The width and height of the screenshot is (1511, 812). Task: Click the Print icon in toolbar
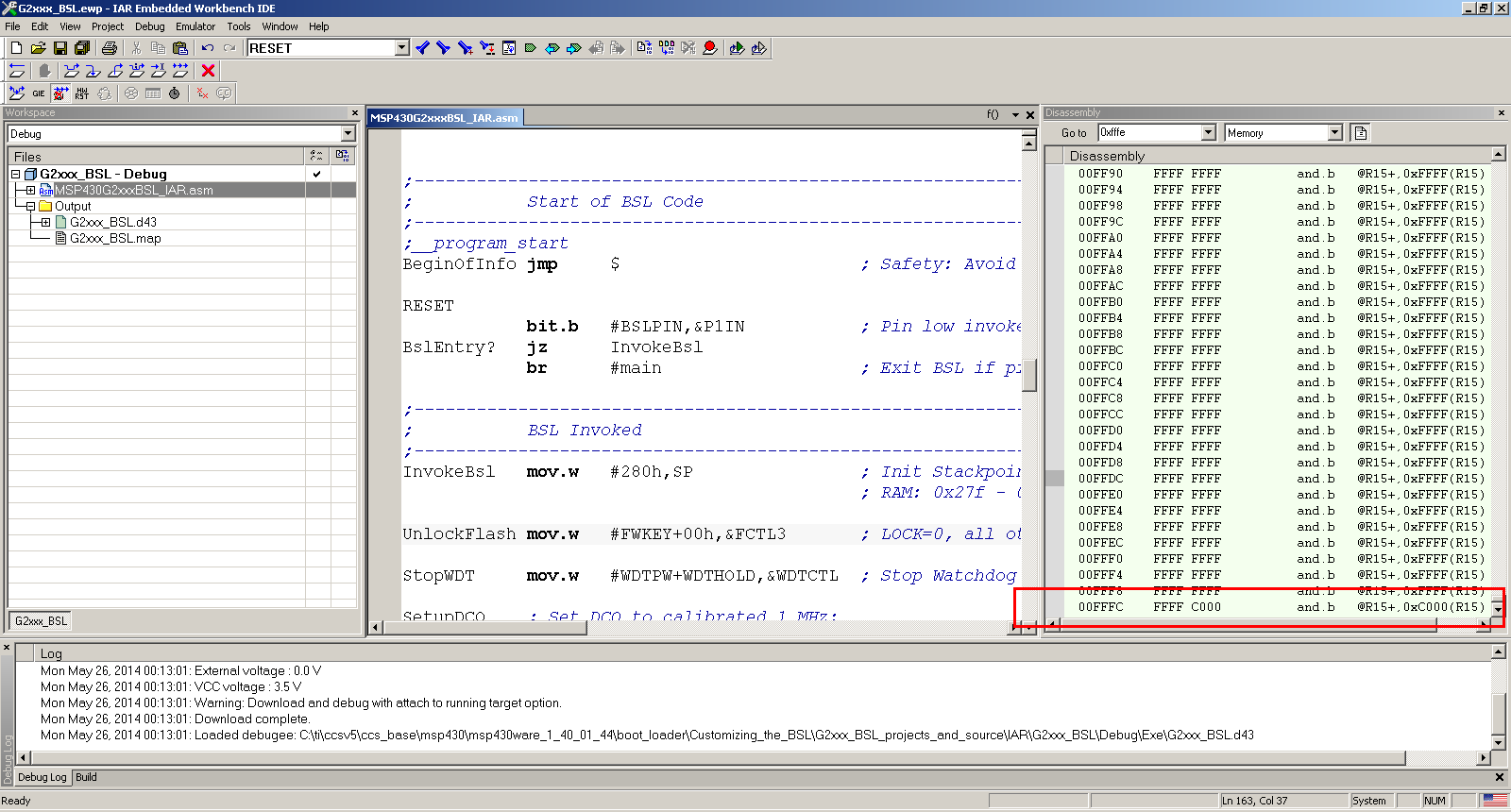[110, 48]
